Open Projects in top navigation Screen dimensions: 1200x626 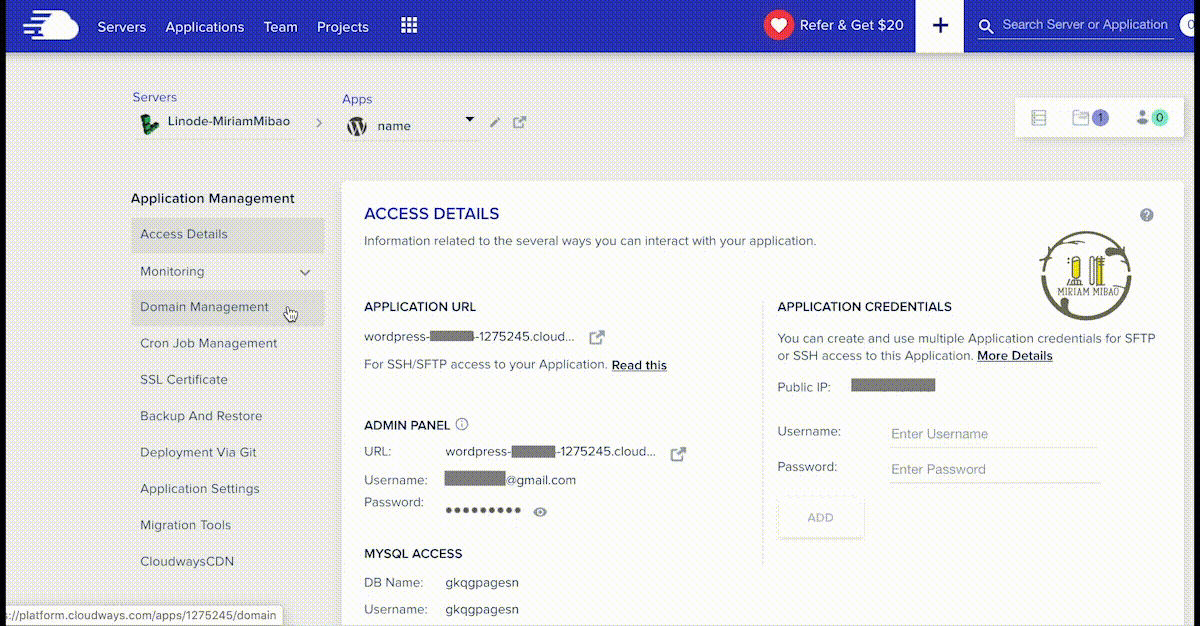(343, 27)
